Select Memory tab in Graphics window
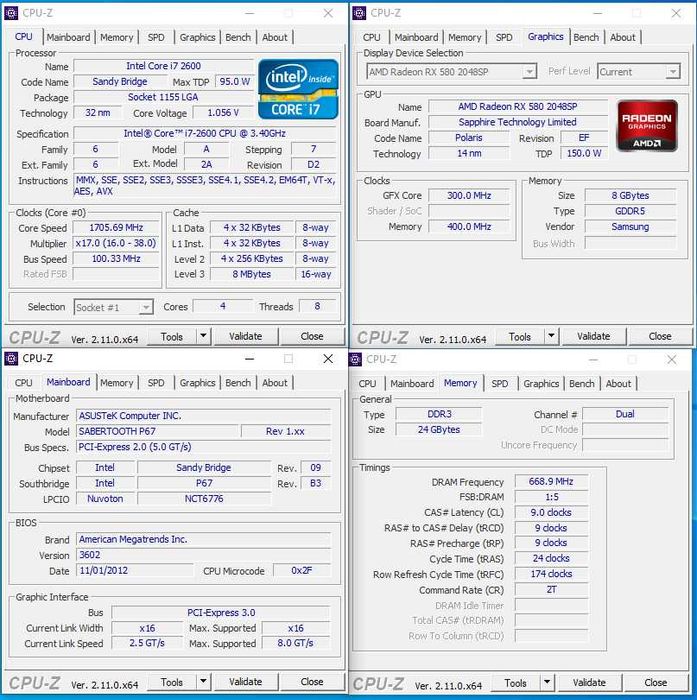The image size is (697, 700). point(464,37)
